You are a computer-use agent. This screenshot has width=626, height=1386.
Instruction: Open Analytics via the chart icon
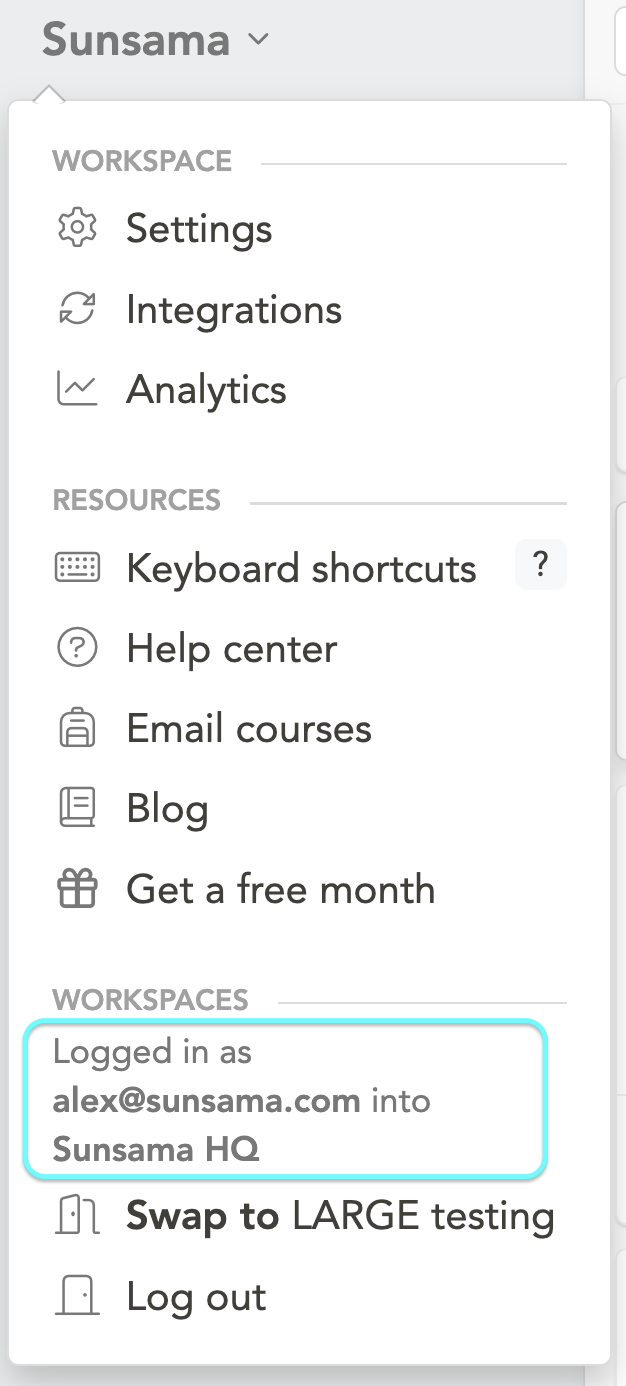(78, 389)
